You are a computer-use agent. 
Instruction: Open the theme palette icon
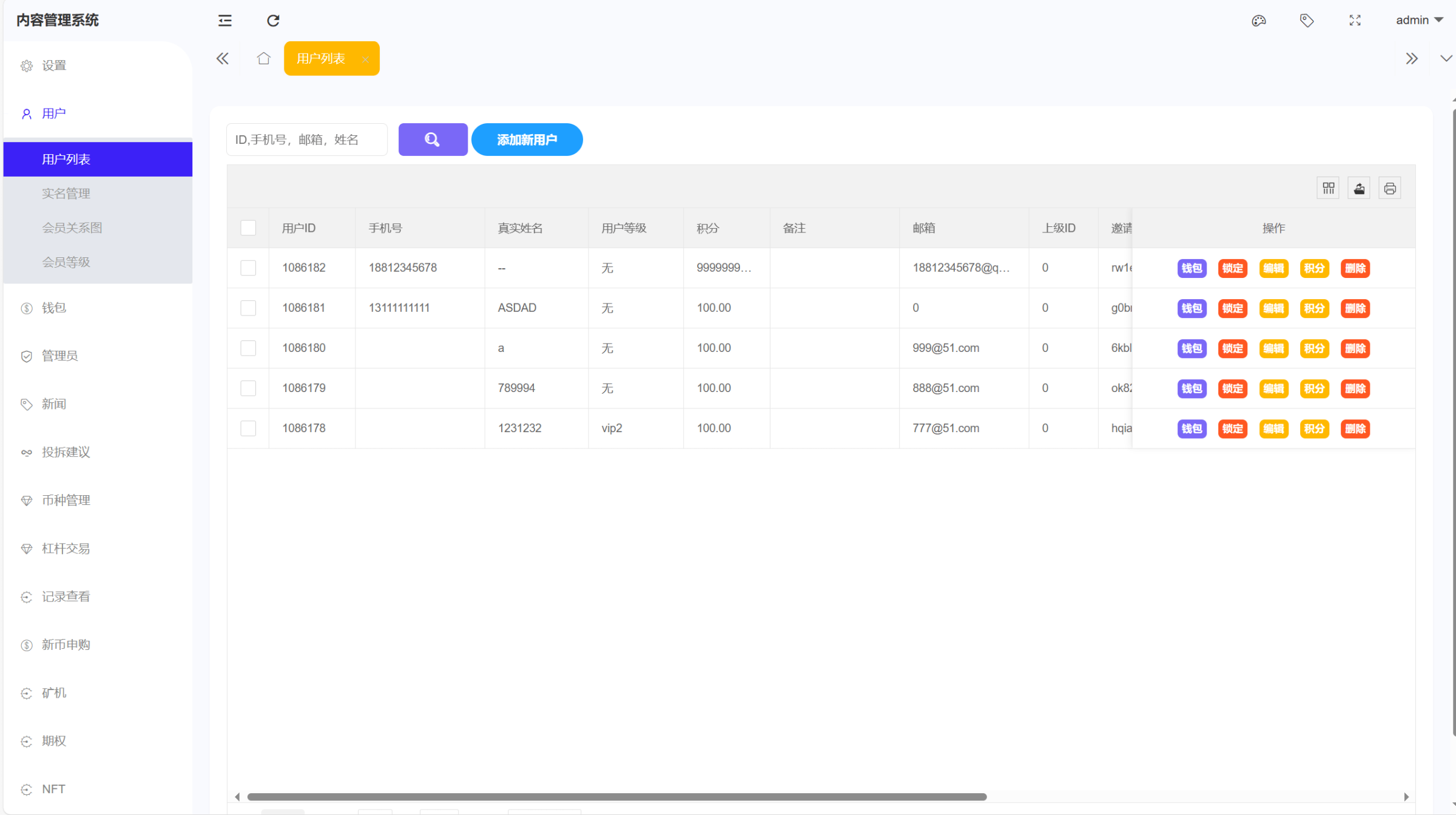pos(1259,21)
